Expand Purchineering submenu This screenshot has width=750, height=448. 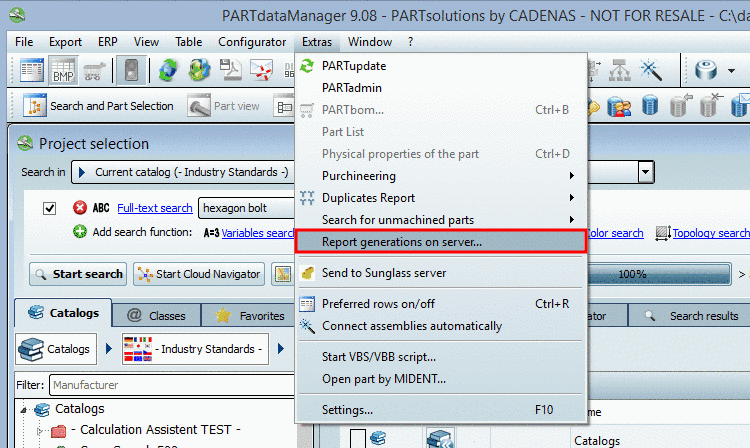pyautogui.click(x=441, y=175)
